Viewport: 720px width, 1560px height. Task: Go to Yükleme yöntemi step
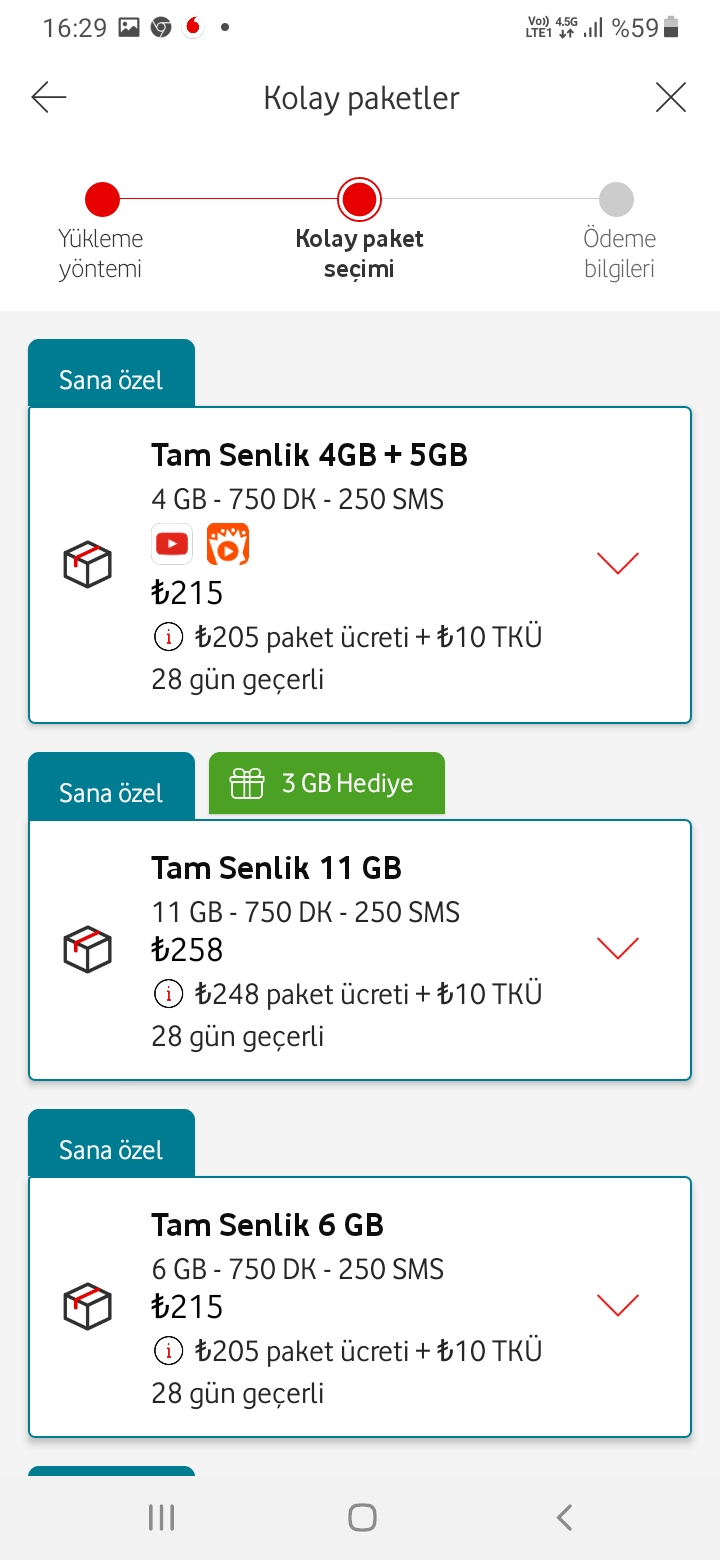pyautogui.click(x=101, y=199)
